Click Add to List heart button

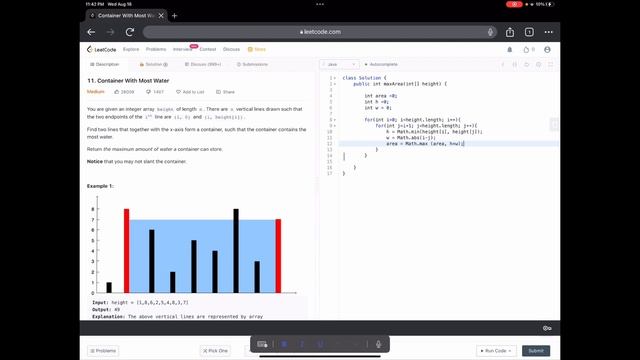190,92
